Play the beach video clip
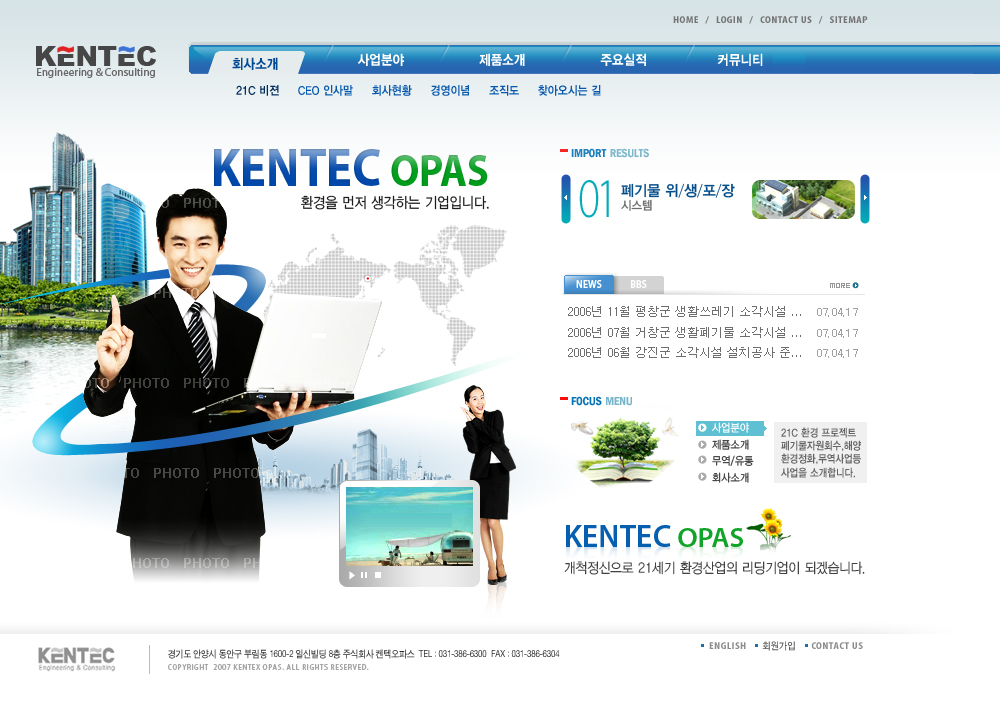This screenshot has width=1000, height=724. 351,575
